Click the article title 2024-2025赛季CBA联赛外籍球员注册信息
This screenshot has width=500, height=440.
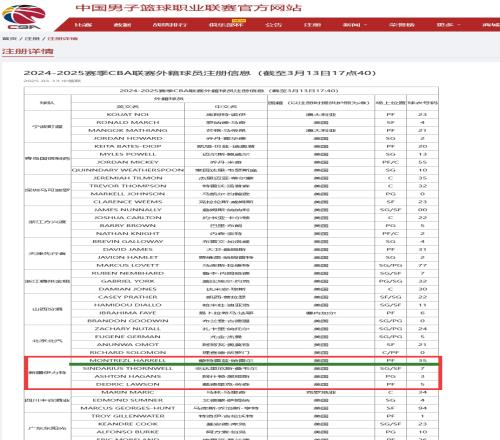click(200, 73)
